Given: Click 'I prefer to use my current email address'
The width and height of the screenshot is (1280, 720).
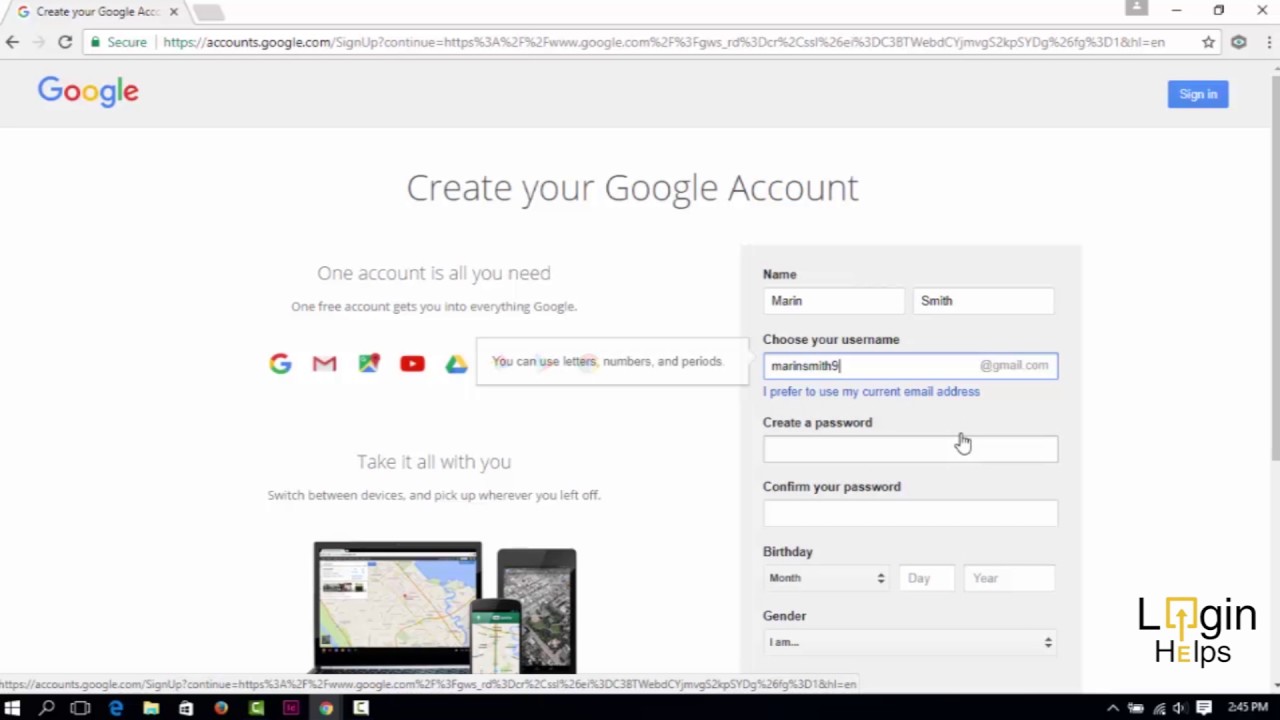Looking at the screenshot, I should click(871, 392).
